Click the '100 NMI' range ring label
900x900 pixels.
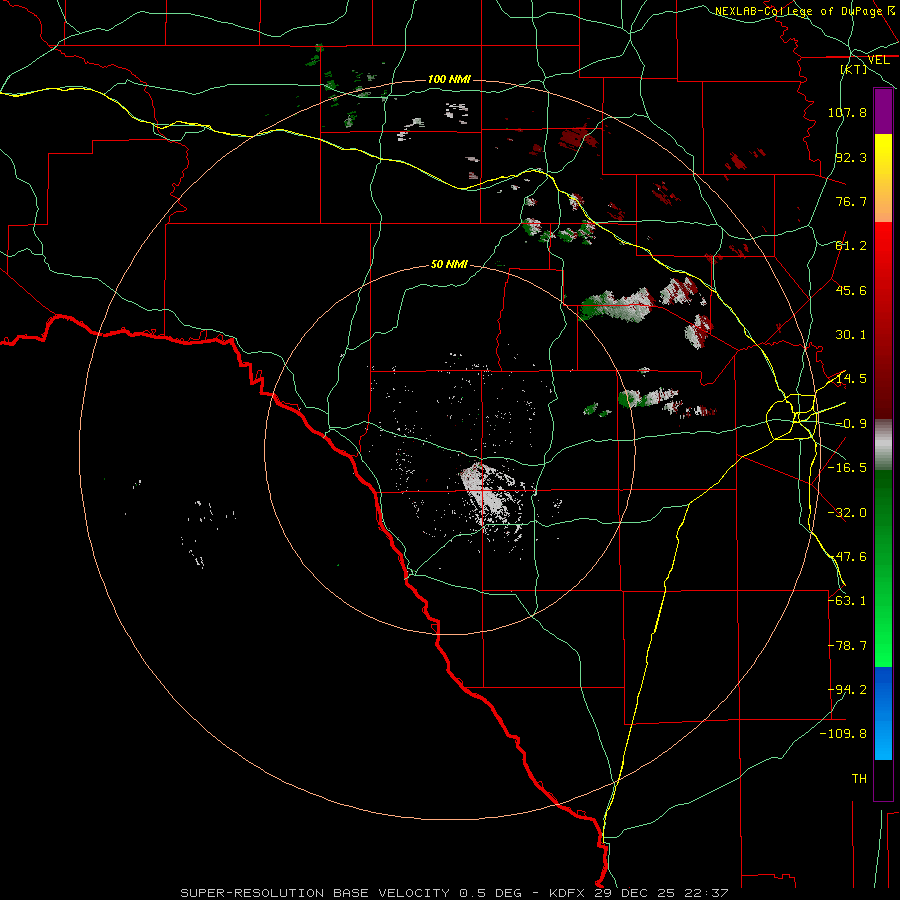449,79
